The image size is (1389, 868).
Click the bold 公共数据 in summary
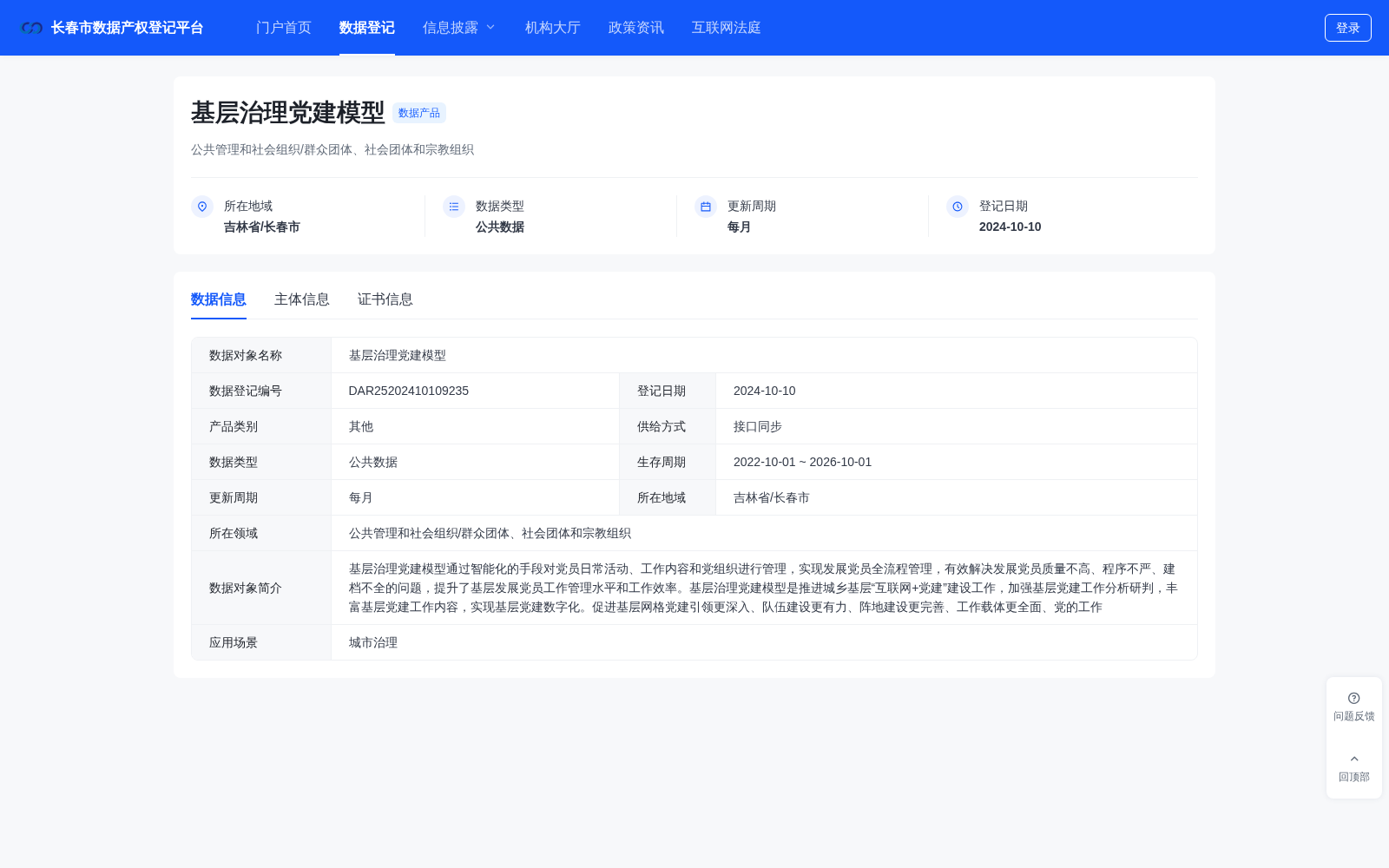[500, 227]
